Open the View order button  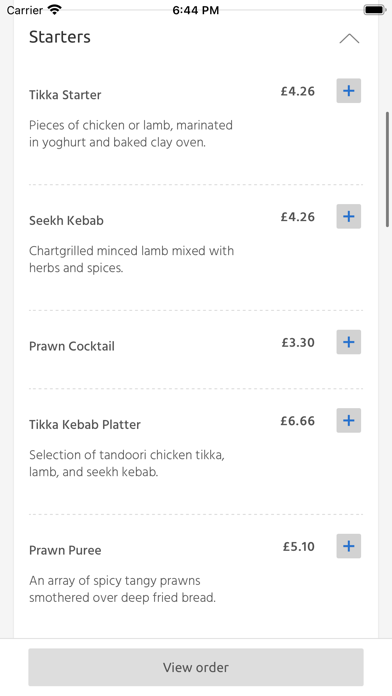[x=196, y=667]
